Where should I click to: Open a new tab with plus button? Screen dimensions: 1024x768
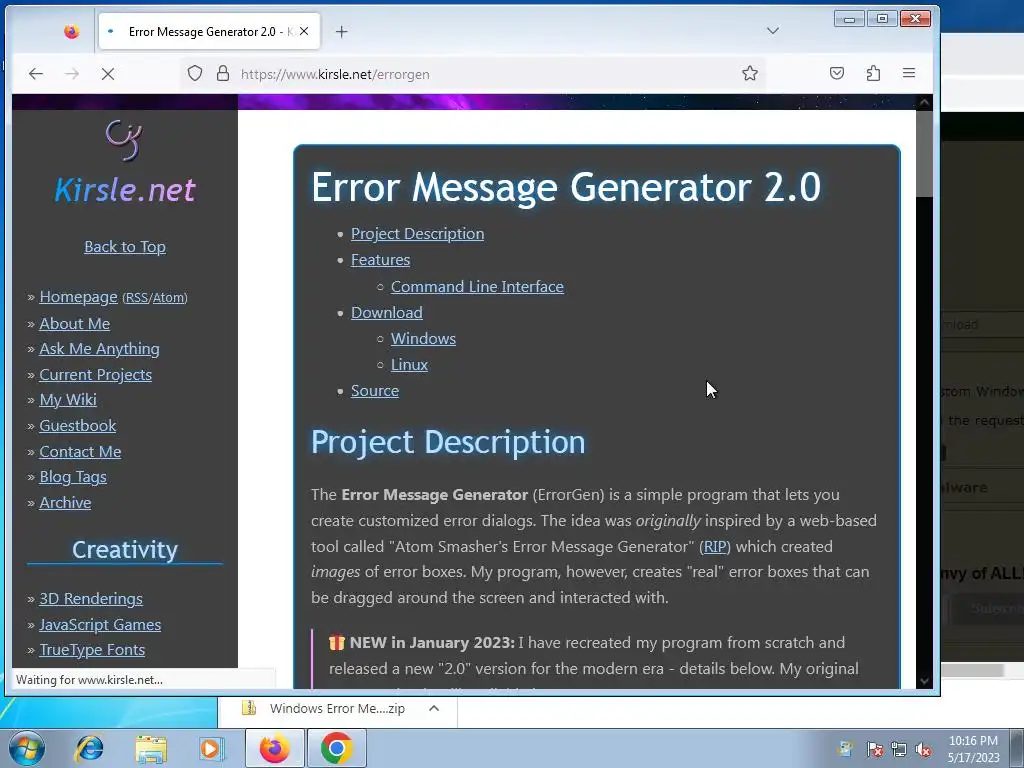tap(342, 31)
